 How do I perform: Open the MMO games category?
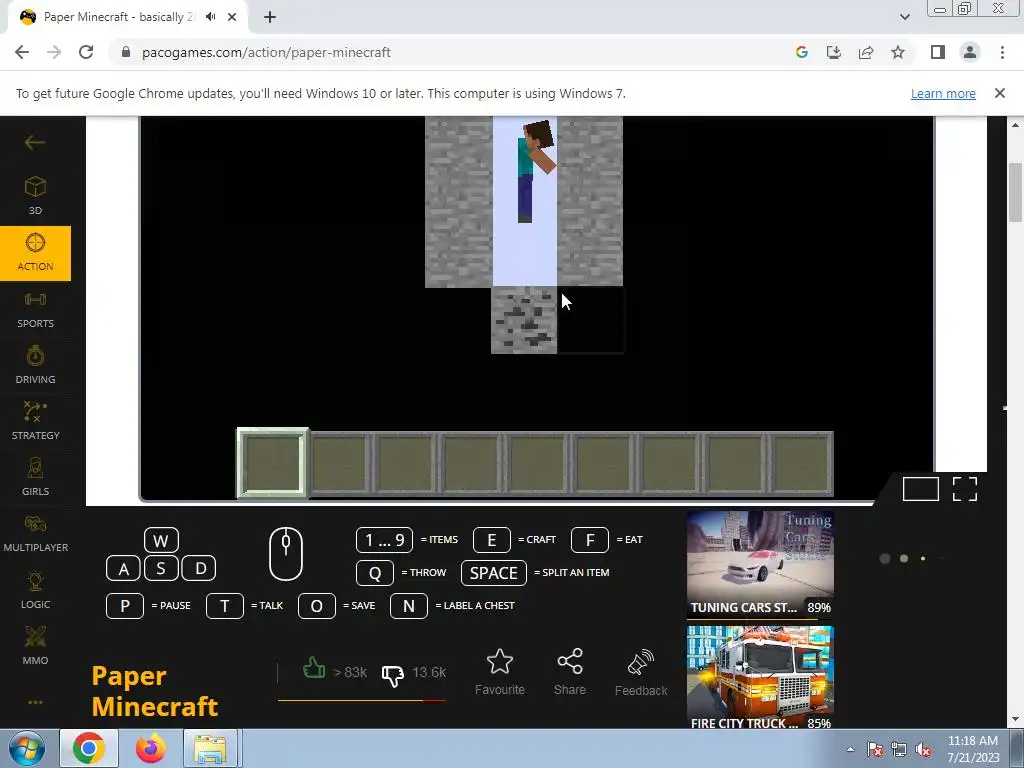click(x=35, y=647)
